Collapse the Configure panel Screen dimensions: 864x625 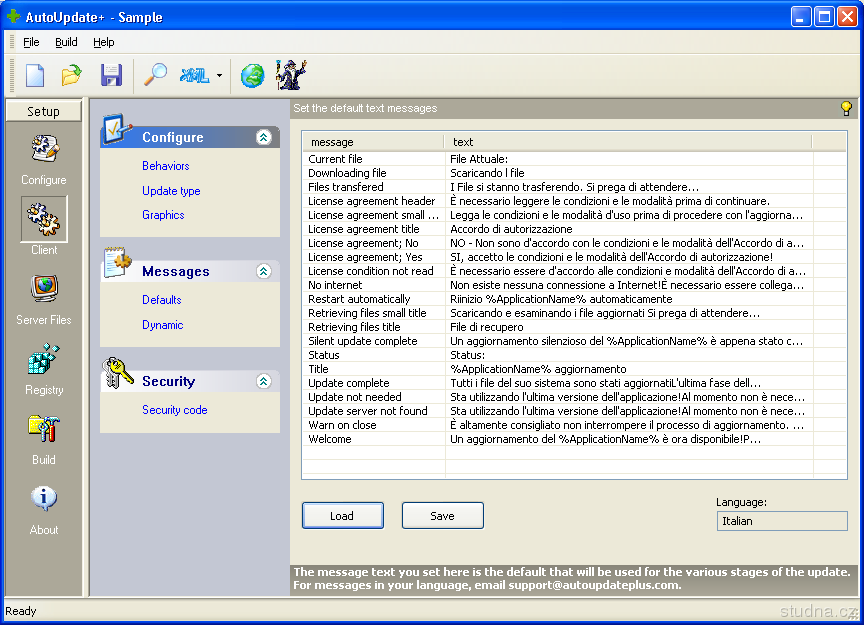pos(263,138)
